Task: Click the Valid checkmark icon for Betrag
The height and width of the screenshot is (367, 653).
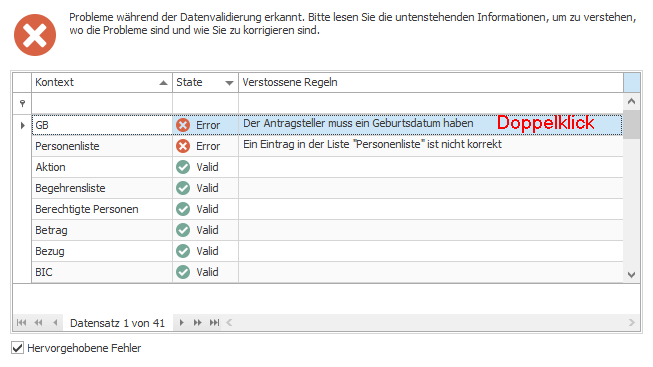Action: pos(183,230)
